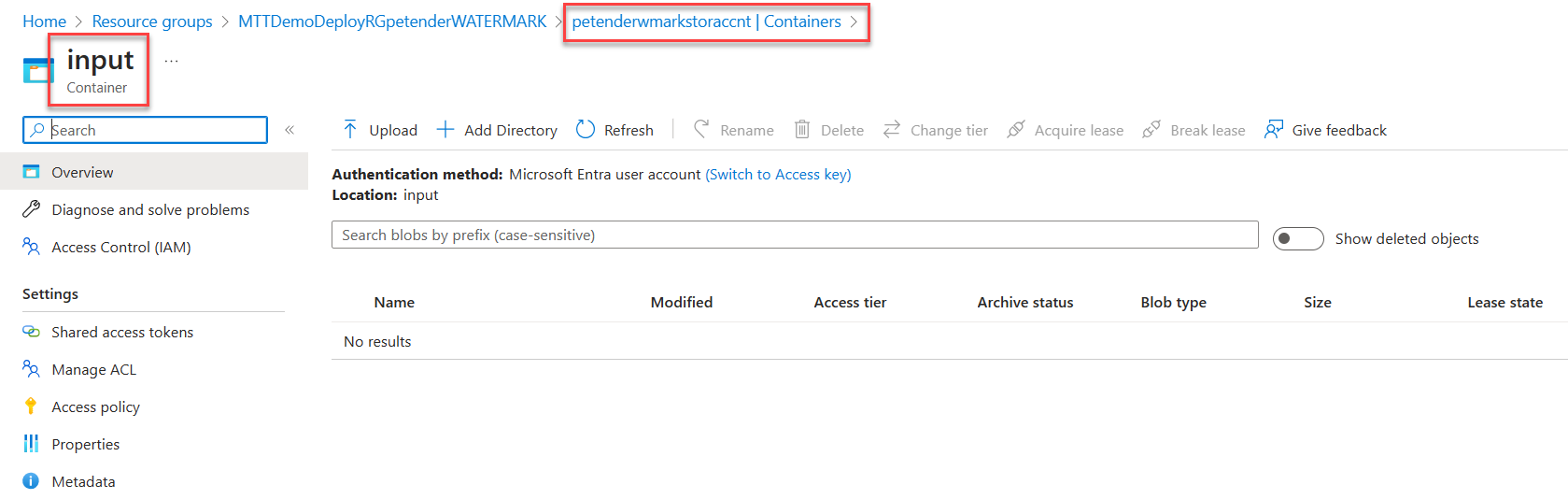The width and height of the screenshot is (1568, 499).
Task: Click the 'Settings' section heading
Action: pyautogui.click(x=50, y=293)
